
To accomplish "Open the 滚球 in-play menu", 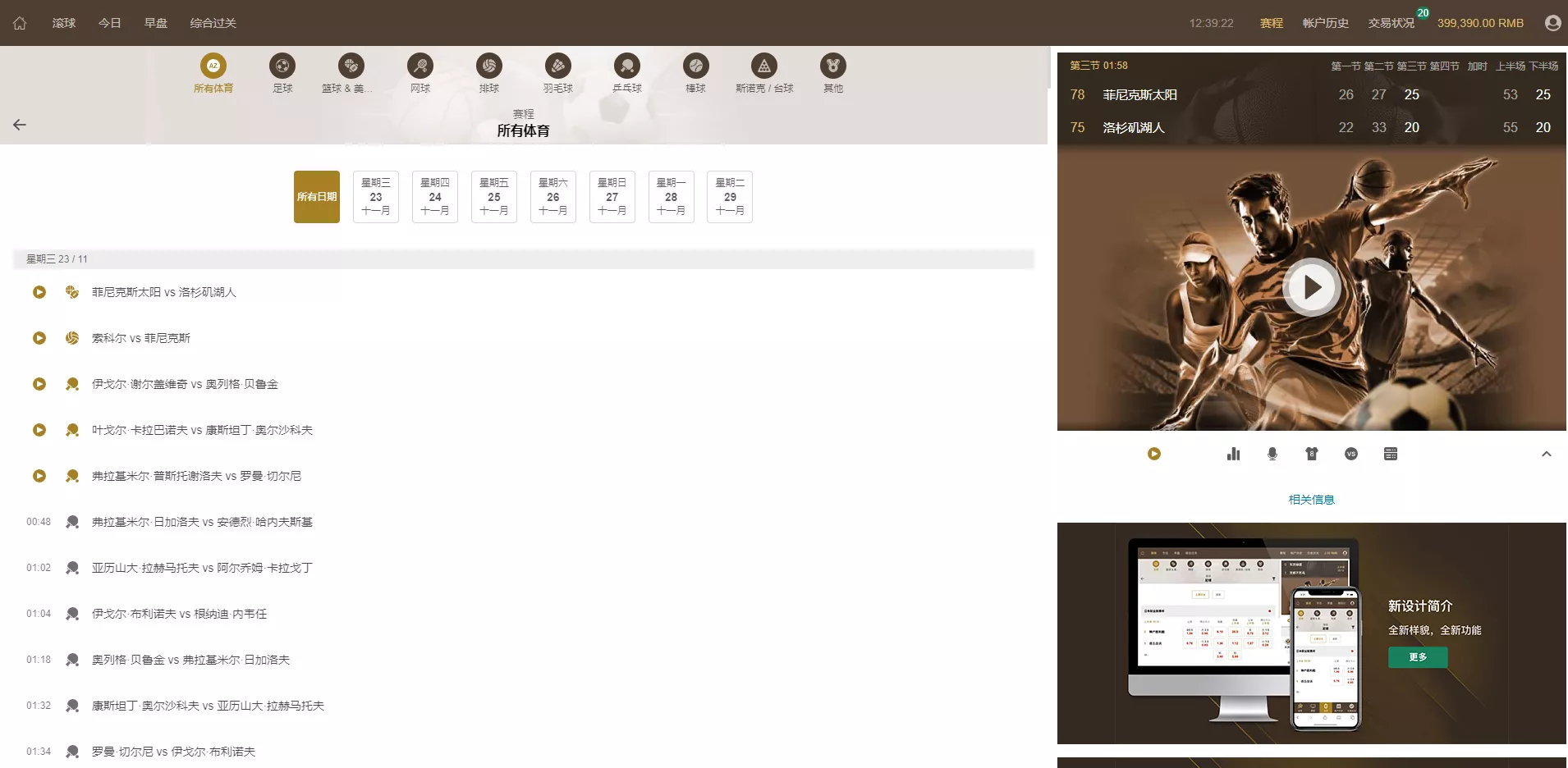I will click(x=64, y=23).
